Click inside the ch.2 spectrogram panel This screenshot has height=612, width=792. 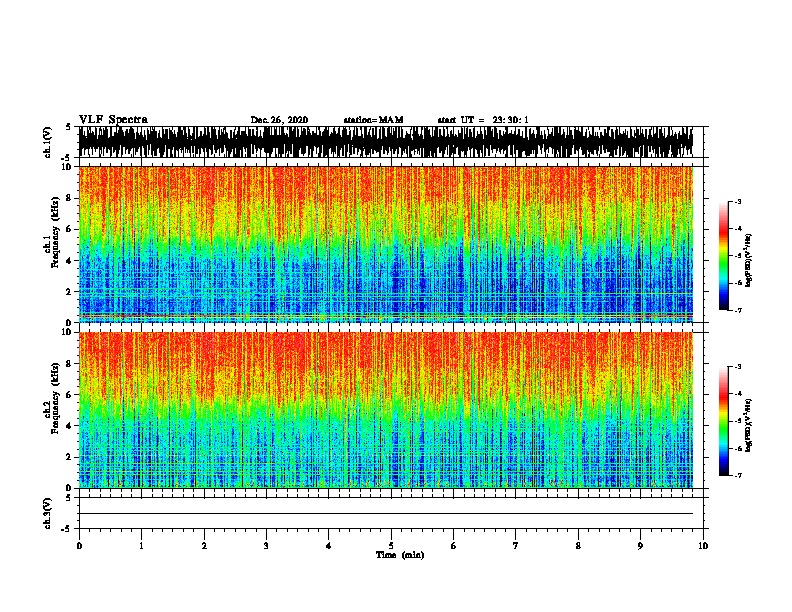point(385,410)
